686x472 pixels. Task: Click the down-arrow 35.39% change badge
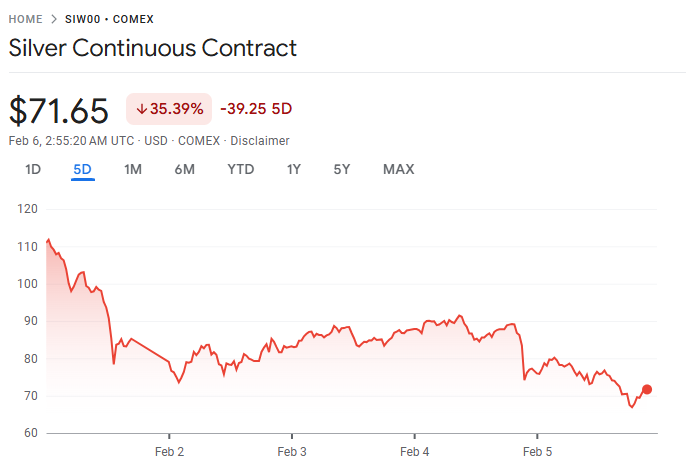point(169,108)
